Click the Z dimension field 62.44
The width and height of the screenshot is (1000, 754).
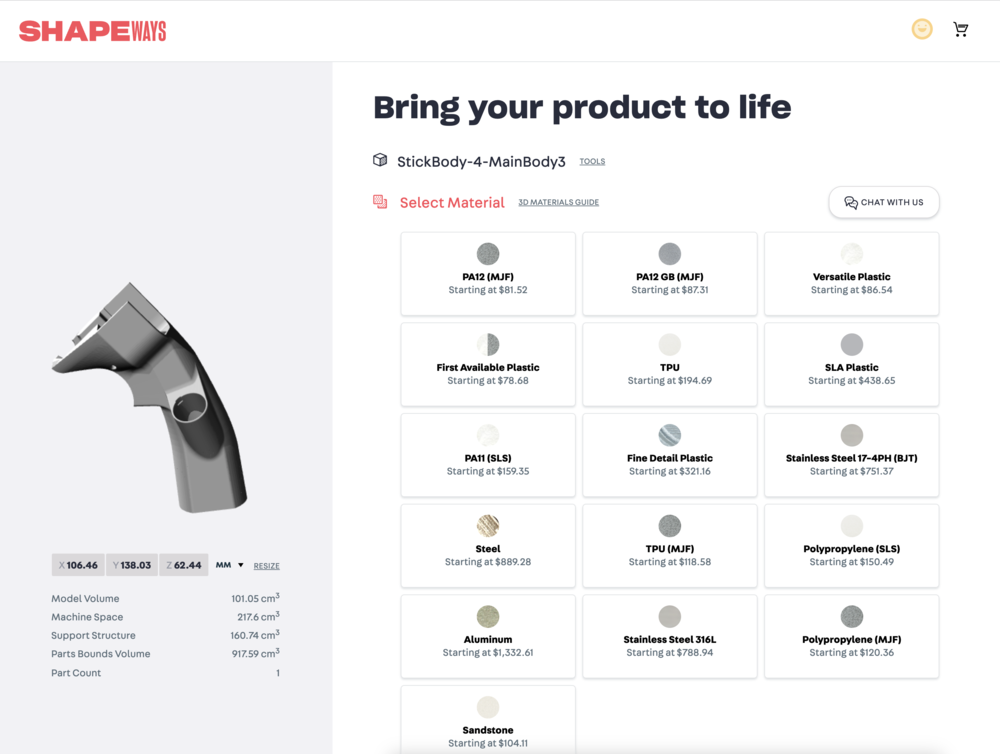(x=182, y=565)
